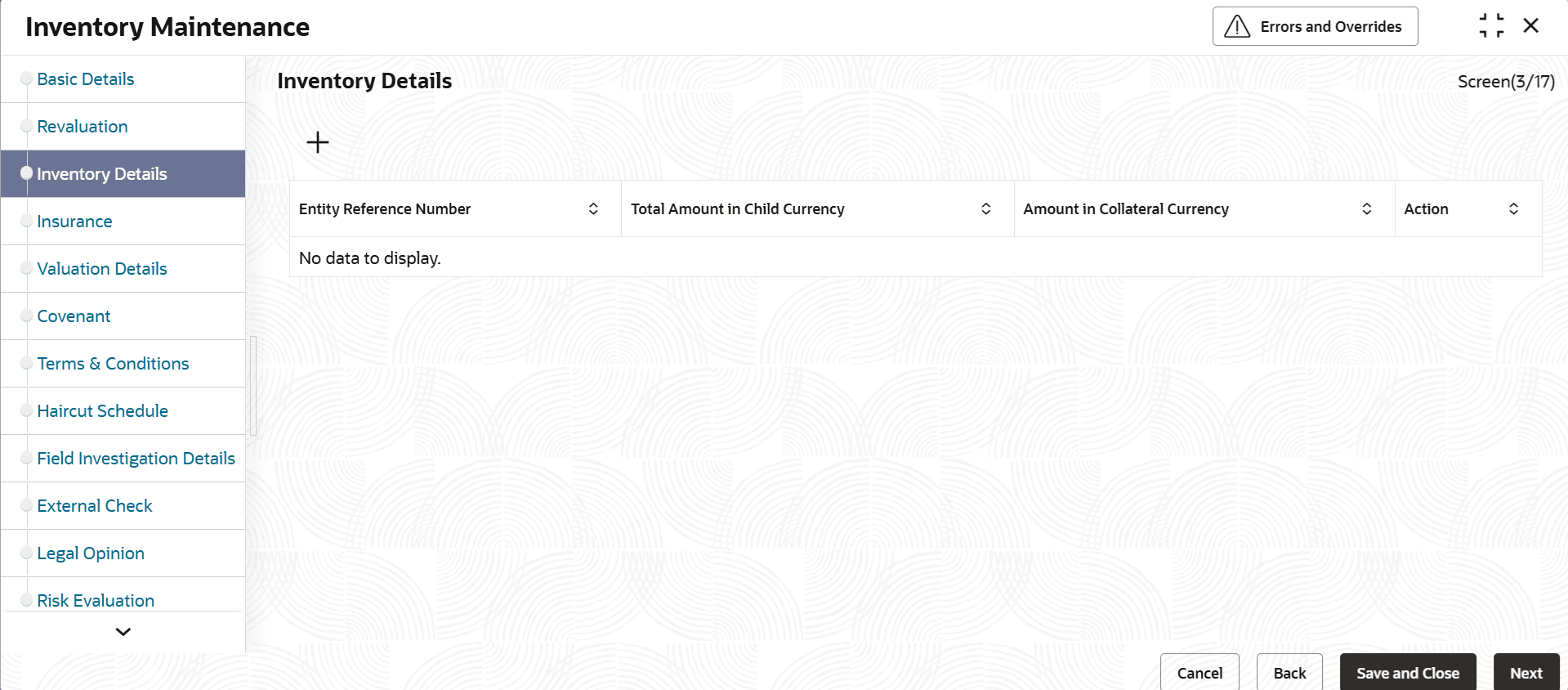The height and width of the screenshot is (690, 1568).
Task: Add a new inventory row with plus icon
Action: click(x=318, y=142)
